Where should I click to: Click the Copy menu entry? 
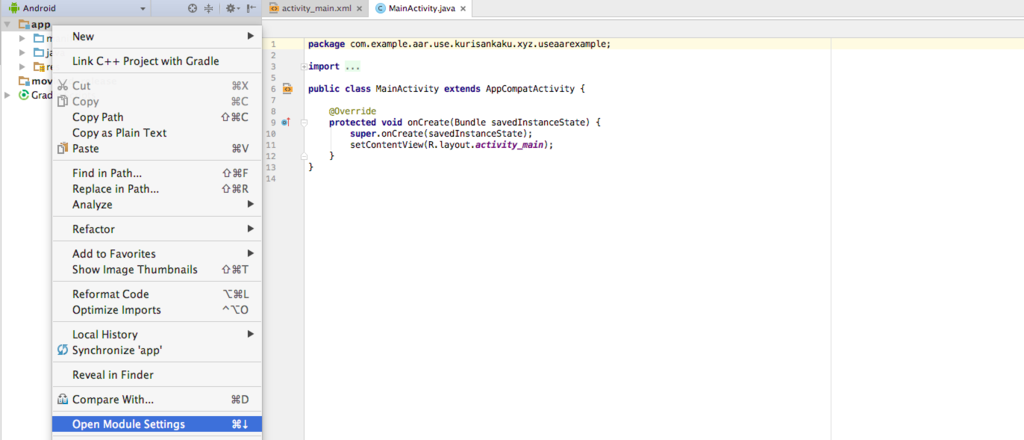click(x=157, y=101)
